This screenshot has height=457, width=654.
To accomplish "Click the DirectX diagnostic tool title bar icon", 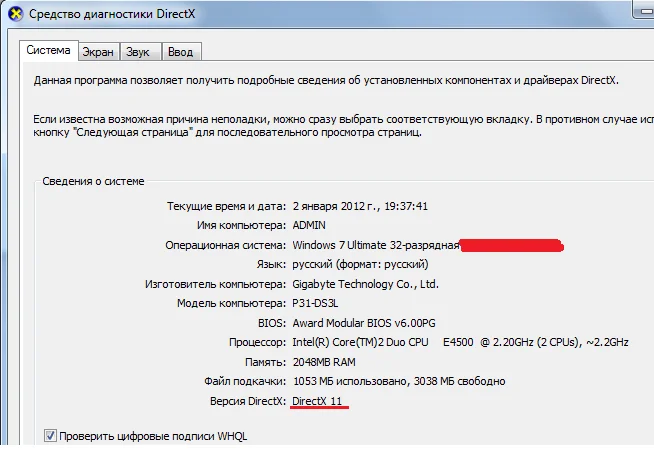I will [16, 14].
